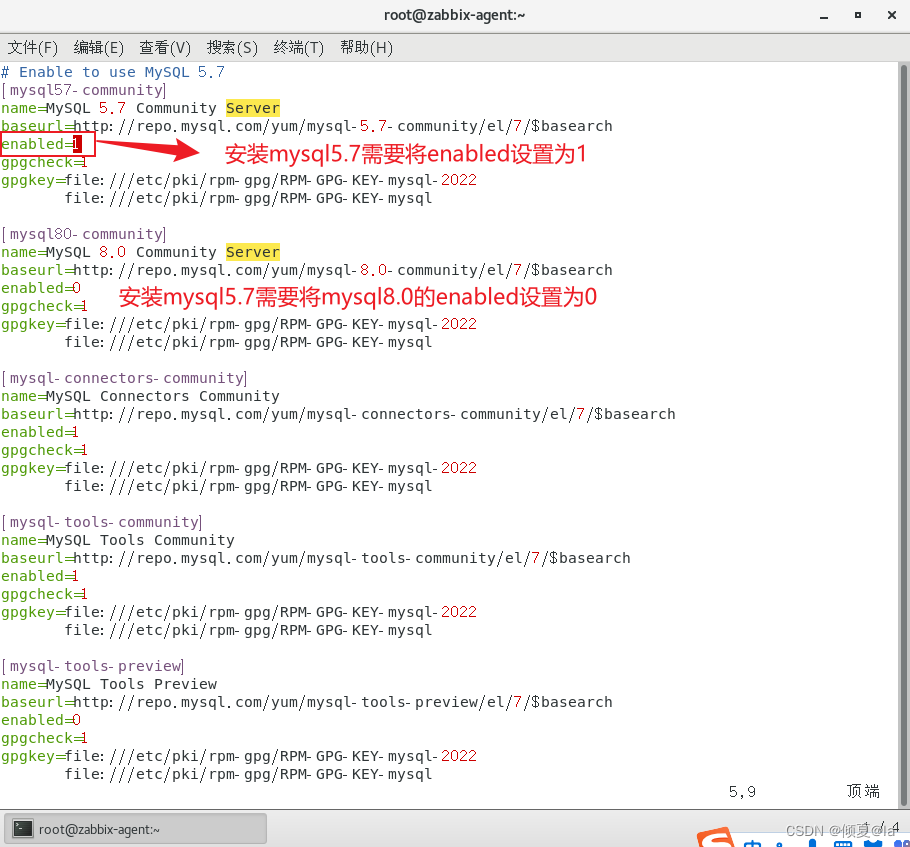Image resolution: width=910 pixels, height=847 pixels.
Task: Click the root@zabbix-agent taskbar button
Action: pyautogui.click(x=136, y=829)
